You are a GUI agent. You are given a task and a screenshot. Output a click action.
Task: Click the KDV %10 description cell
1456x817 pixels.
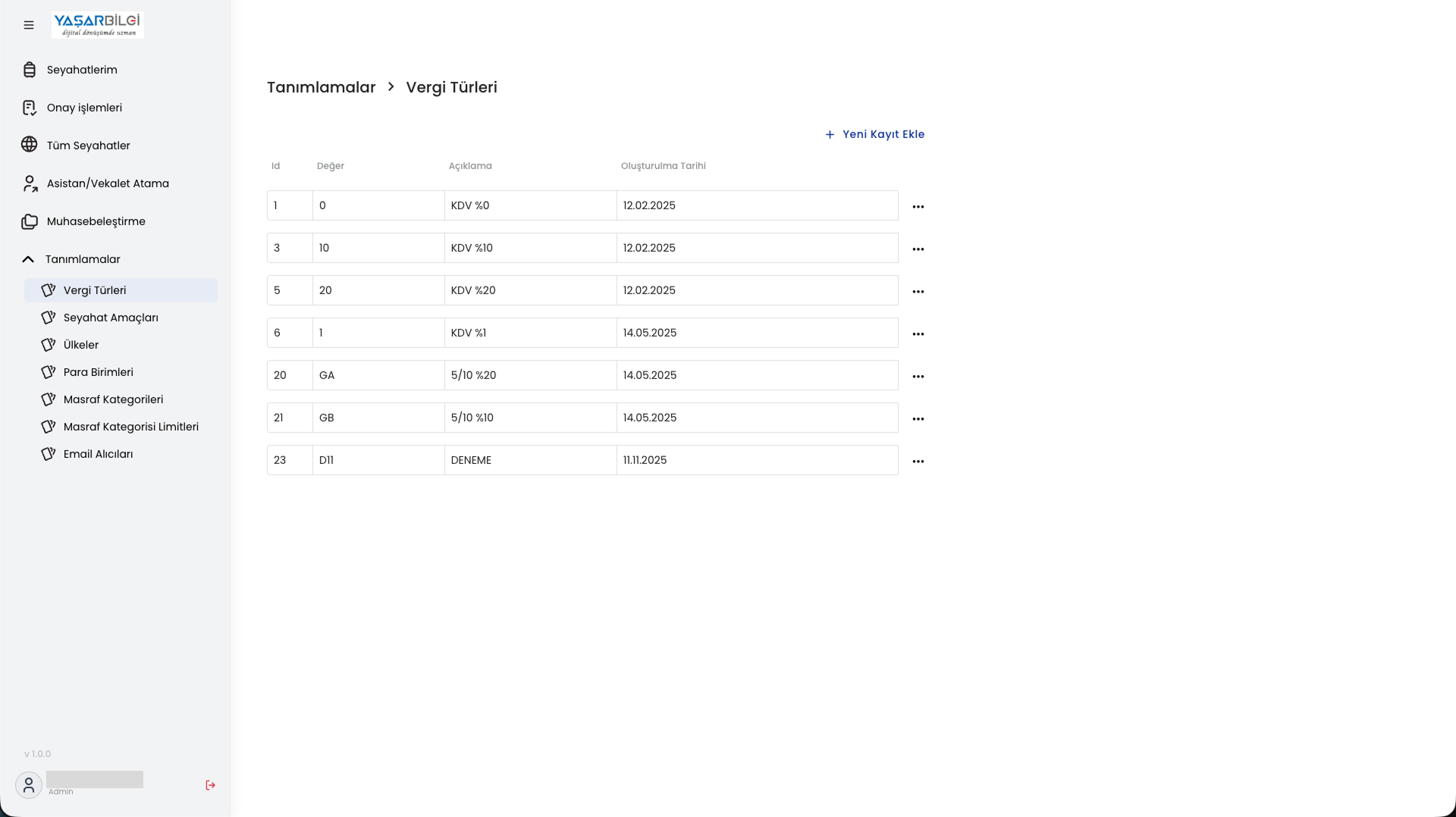click(x=531, y=248)
